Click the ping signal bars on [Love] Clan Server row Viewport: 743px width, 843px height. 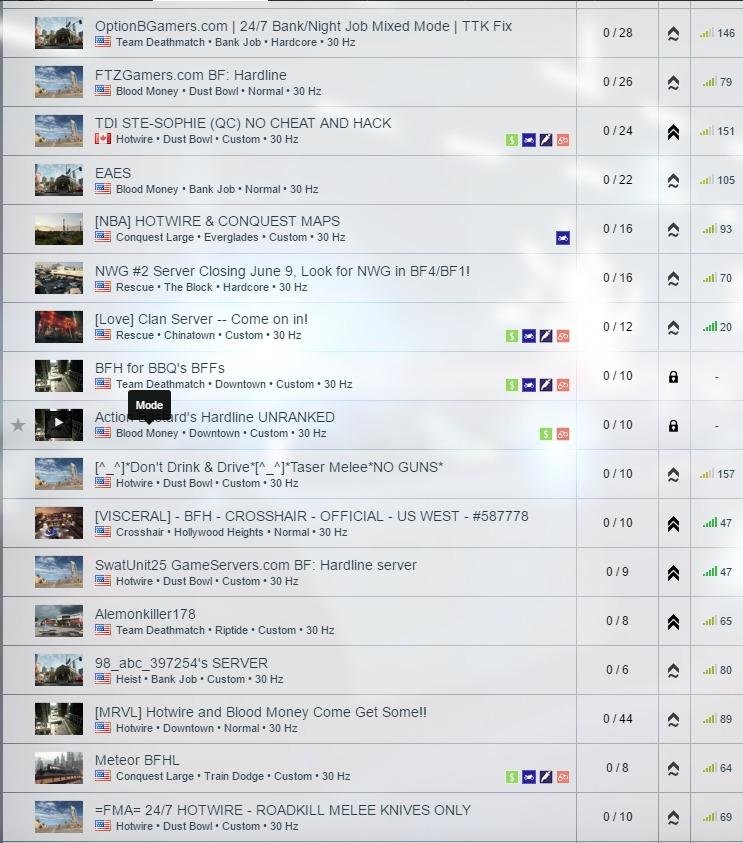(710, 327)
